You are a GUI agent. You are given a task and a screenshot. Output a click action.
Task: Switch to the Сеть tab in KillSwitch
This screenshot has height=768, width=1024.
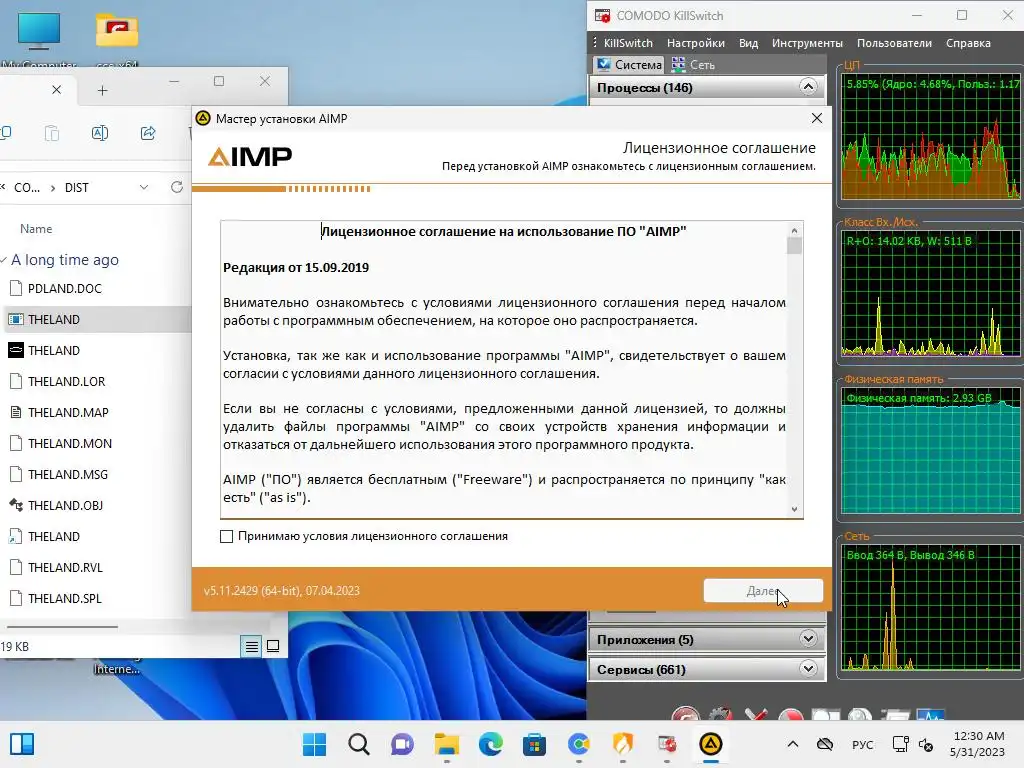point(693,65)
